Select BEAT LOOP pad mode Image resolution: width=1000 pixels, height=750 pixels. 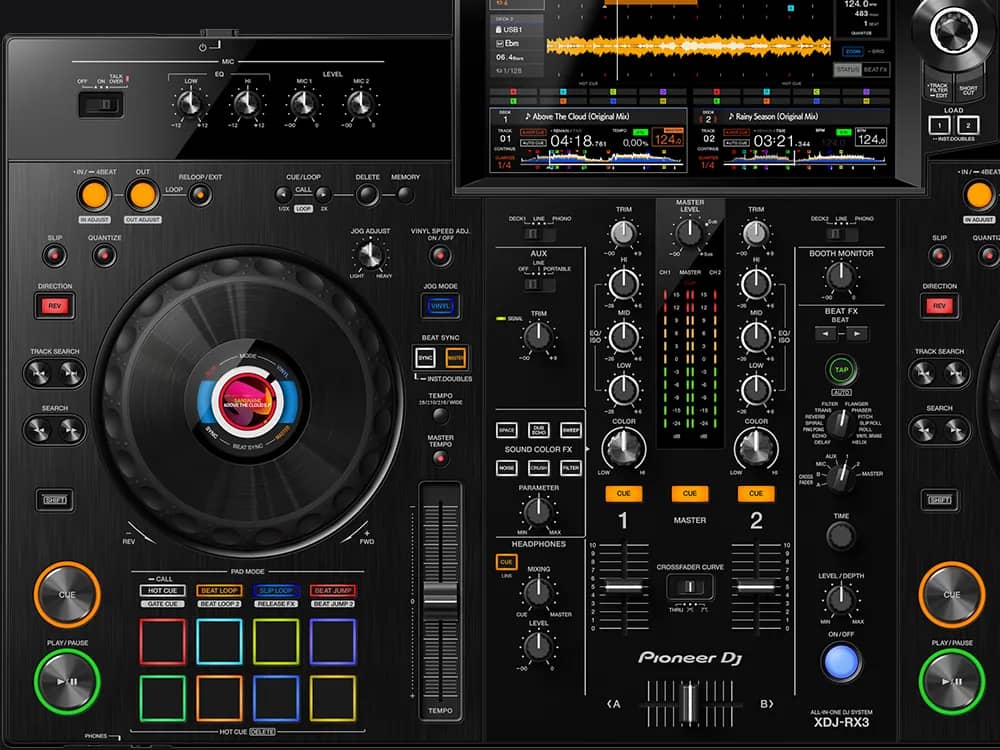point(219,591)
